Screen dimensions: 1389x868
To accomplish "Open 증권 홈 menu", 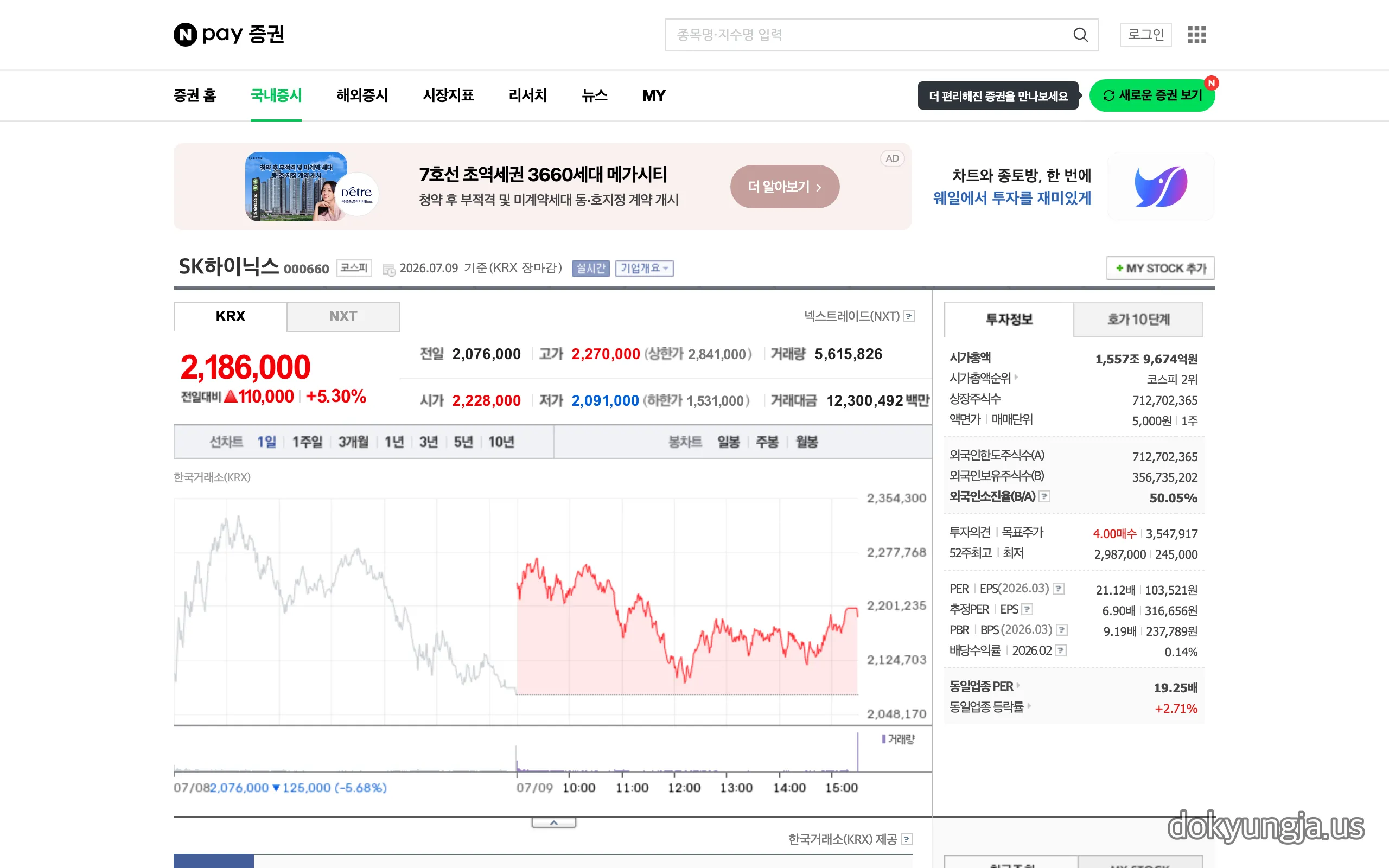I will tap(195, 95).
